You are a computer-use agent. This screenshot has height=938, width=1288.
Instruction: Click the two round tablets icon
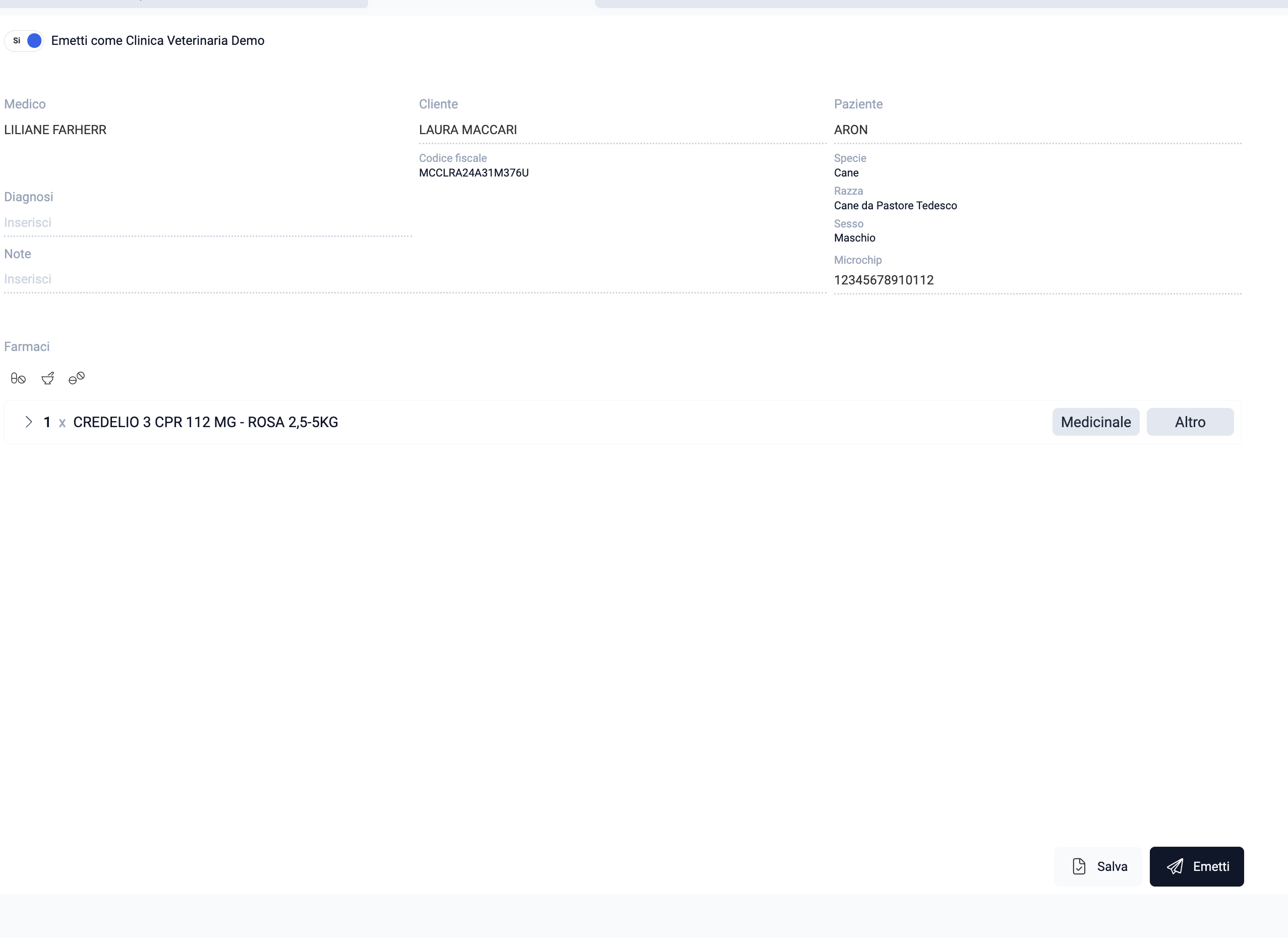click(x=77, y=378)
